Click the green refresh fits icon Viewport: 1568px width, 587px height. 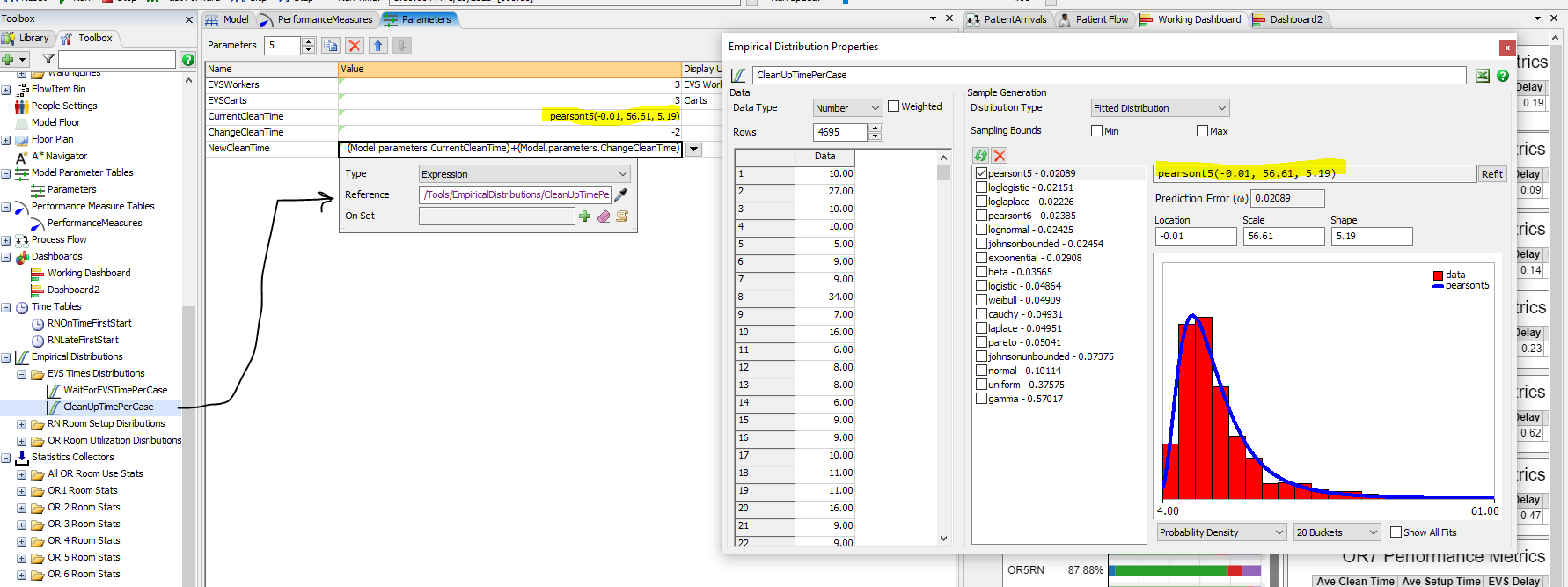coord(981,156)
